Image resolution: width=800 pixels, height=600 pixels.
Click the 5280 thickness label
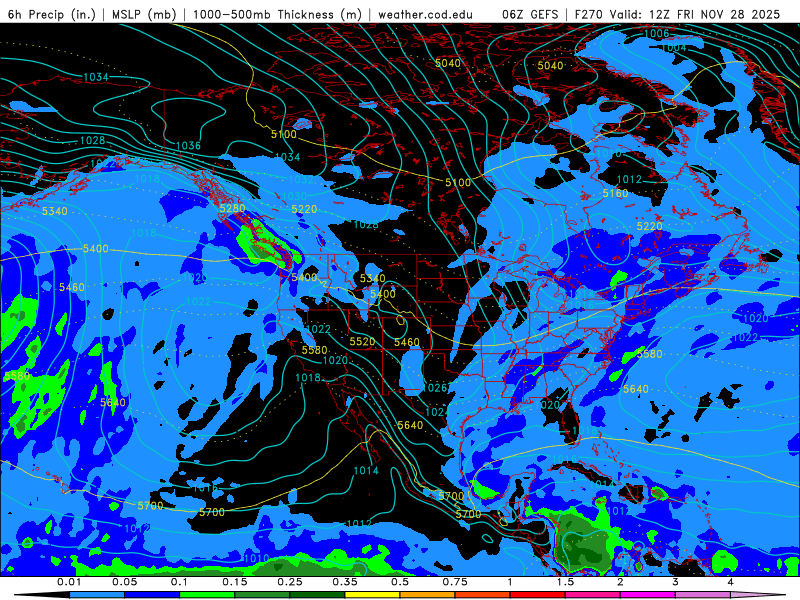232,208
